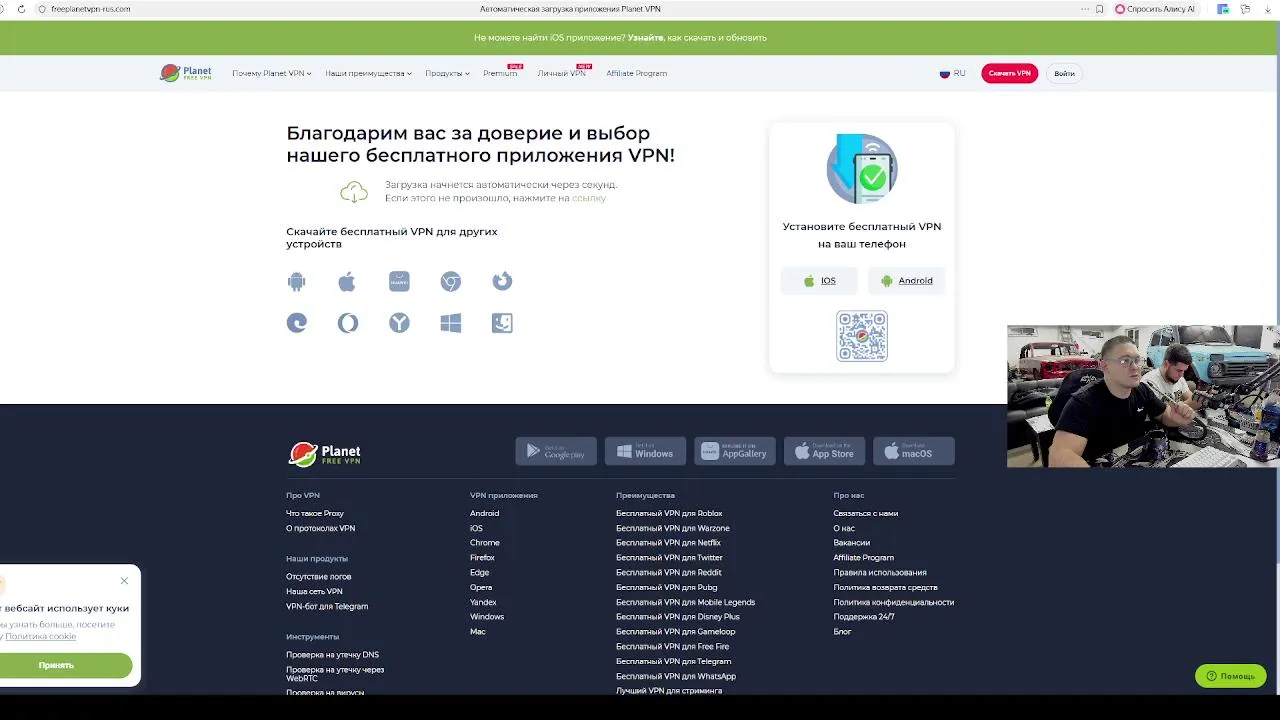Screen dimensions: 1280x720
Task: Click the Google Play store badge in footer
Action: tap(556, 452)
